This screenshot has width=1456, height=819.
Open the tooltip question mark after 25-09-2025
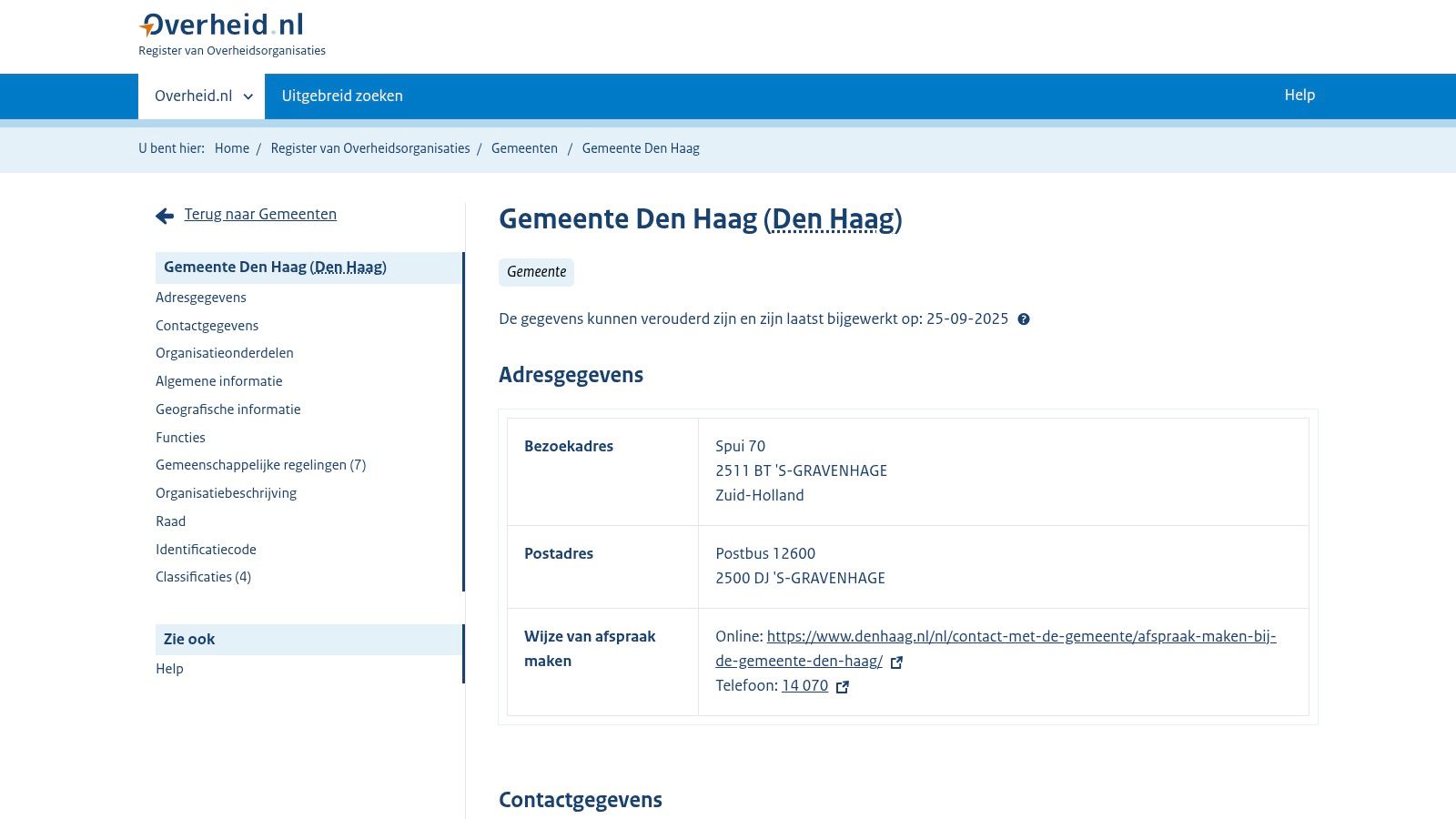click(1024, 319)
